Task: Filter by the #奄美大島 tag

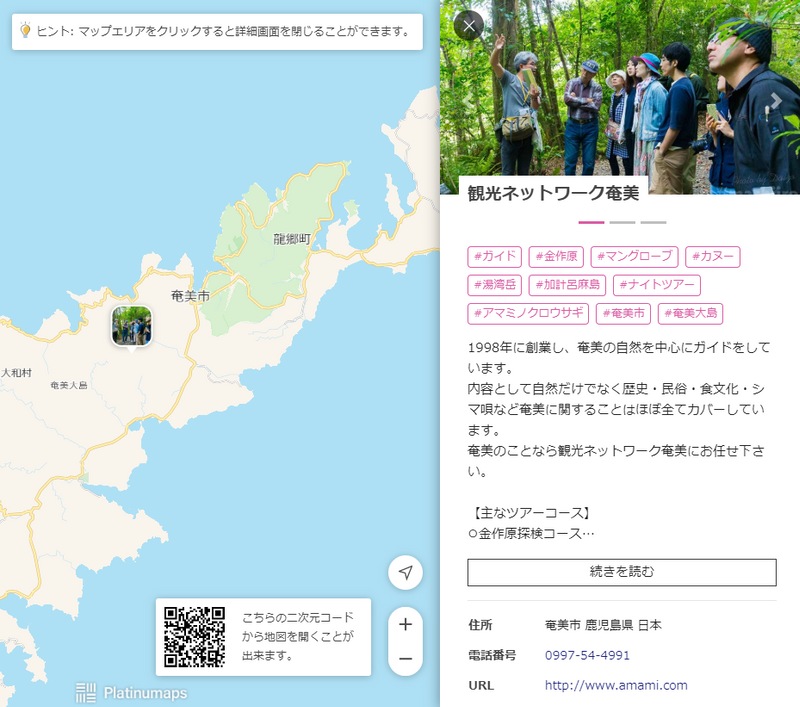Action: click(x=690, y=313)
